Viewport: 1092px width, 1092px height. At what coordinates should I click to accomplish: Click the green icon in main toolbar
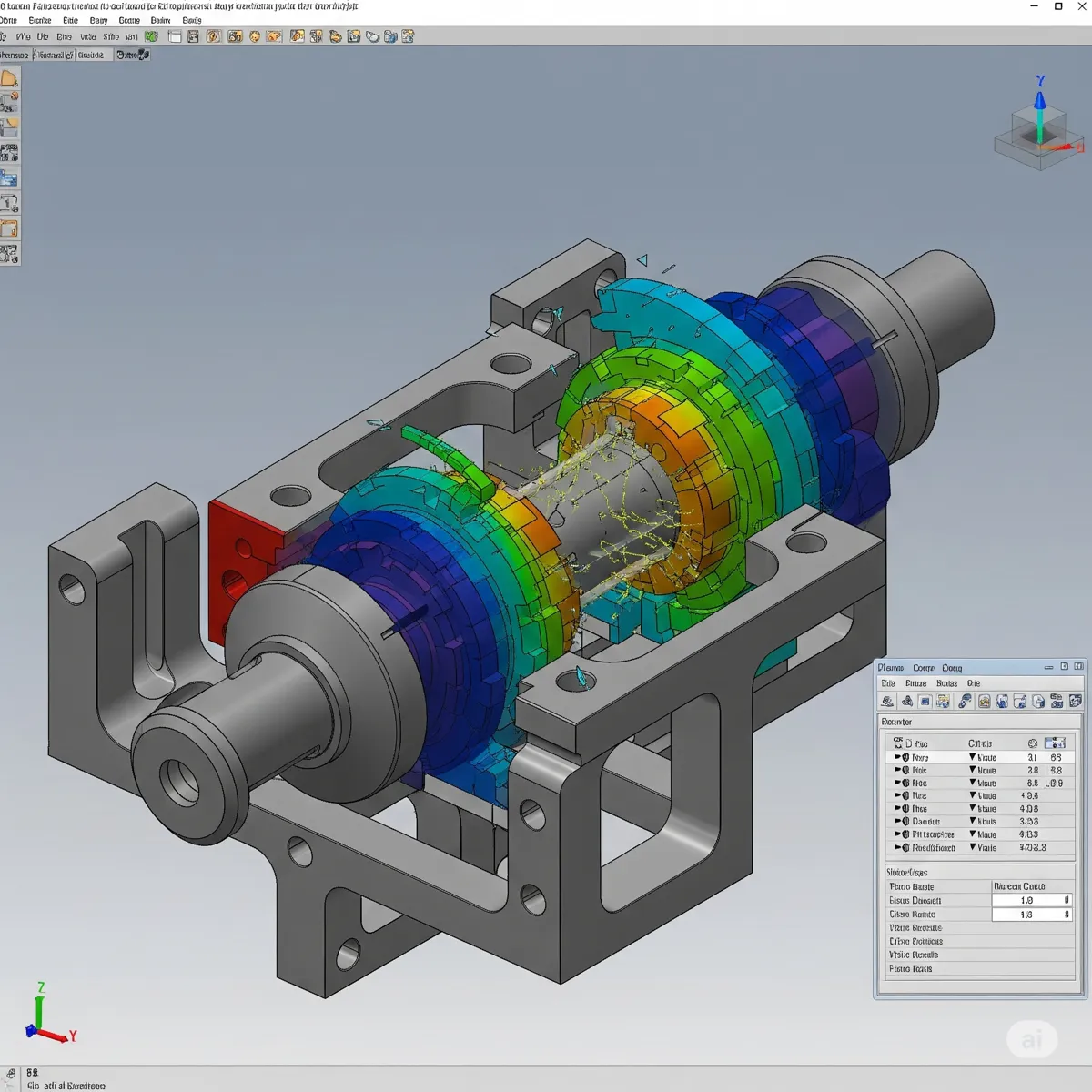tap(152, 36)
